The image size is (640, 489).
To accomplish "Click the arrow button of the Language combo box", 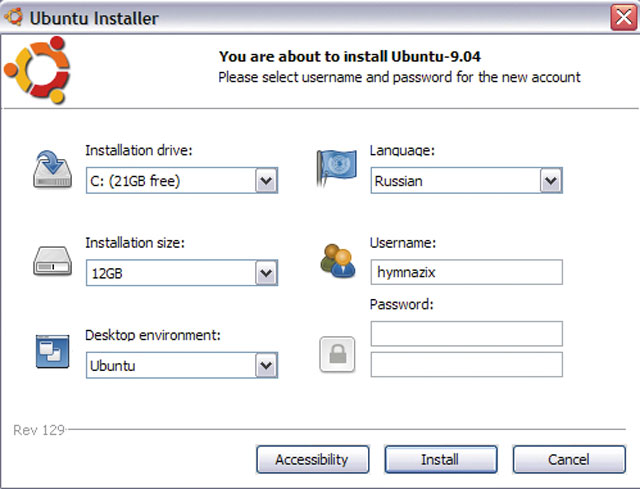I will [x=551, y=180].
